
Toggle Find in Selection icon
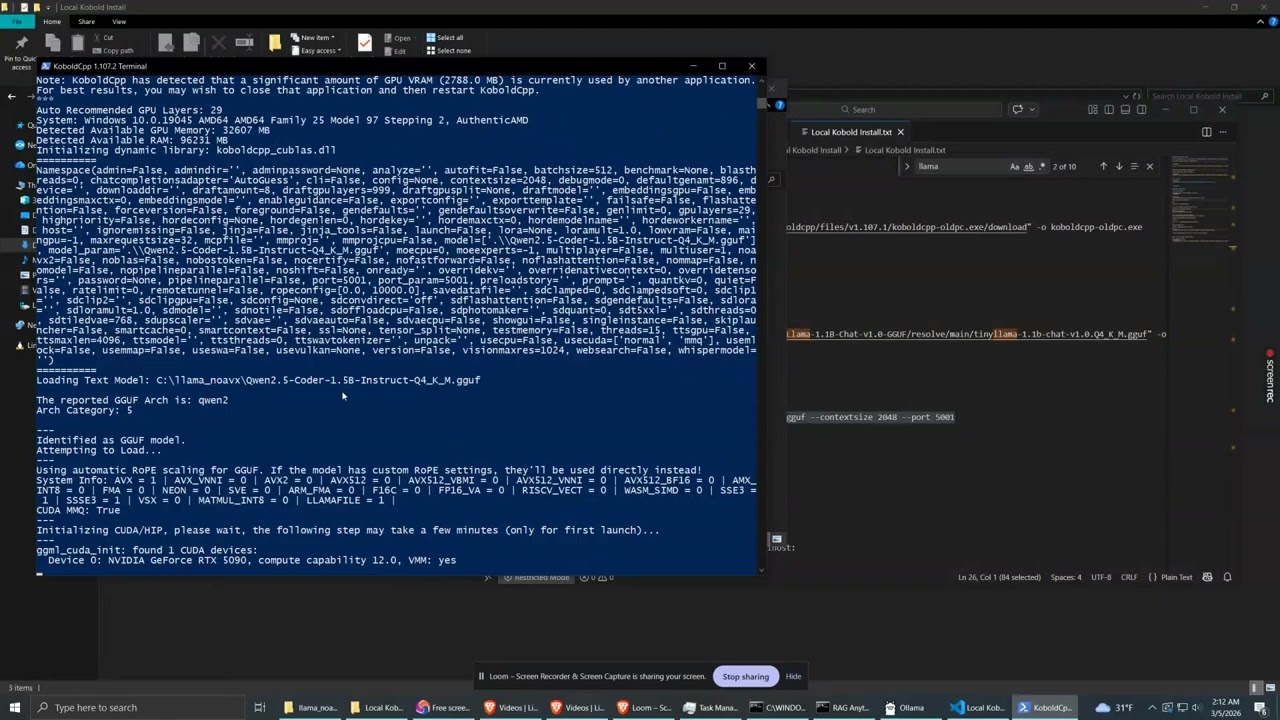tap(1134, 166)
